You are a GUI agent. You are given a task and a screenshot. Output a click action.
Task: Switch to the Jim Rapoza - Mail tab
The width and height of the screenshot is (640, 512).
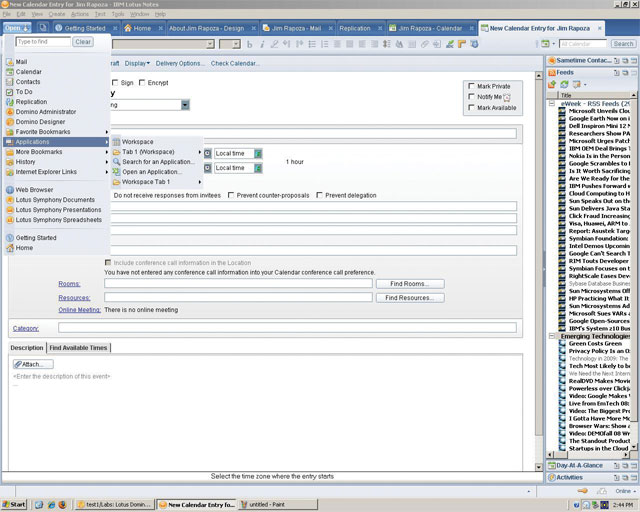click(296, 28)
